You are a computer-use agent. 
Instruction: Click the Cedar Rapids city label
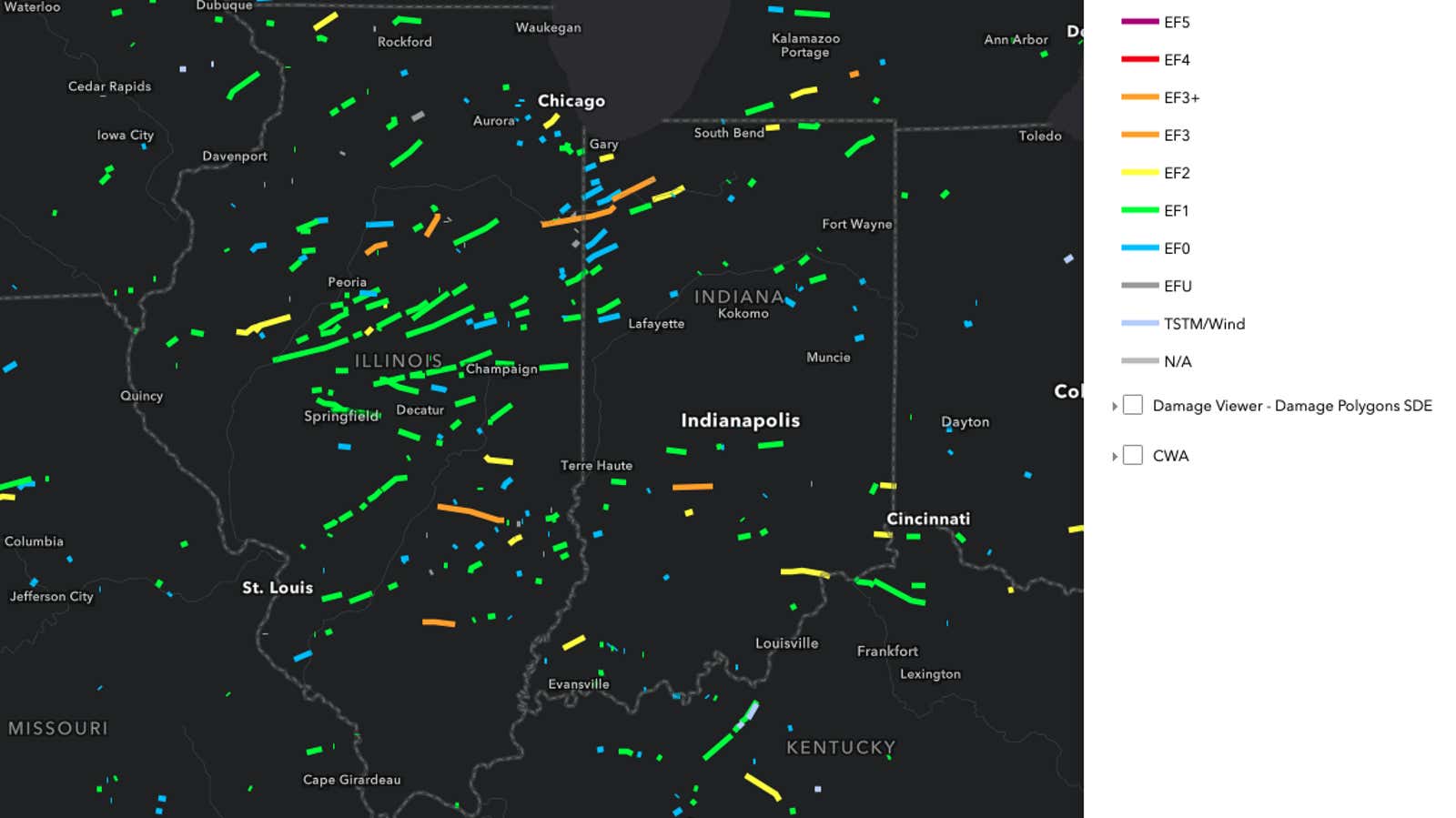(110, 86)
